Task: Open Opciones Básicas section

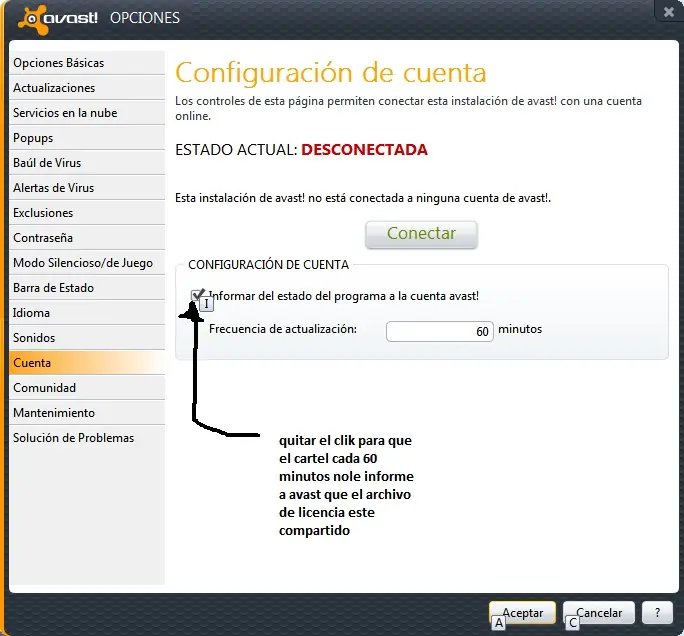Action: [87, 63]
